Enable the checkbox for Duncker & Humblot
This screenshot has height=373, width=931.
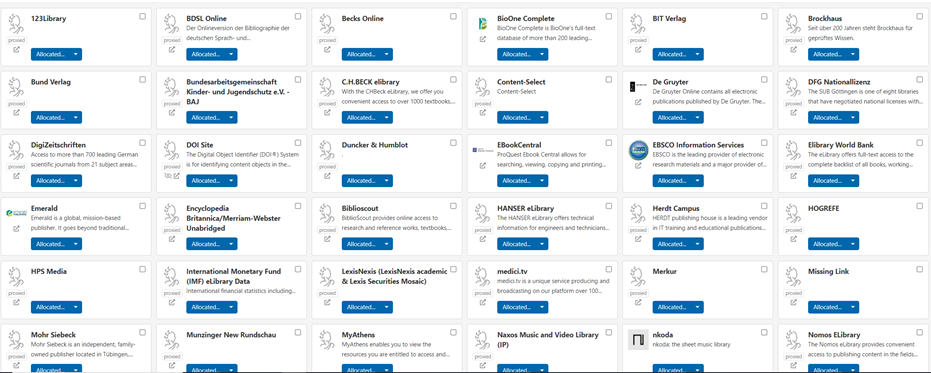454,143
